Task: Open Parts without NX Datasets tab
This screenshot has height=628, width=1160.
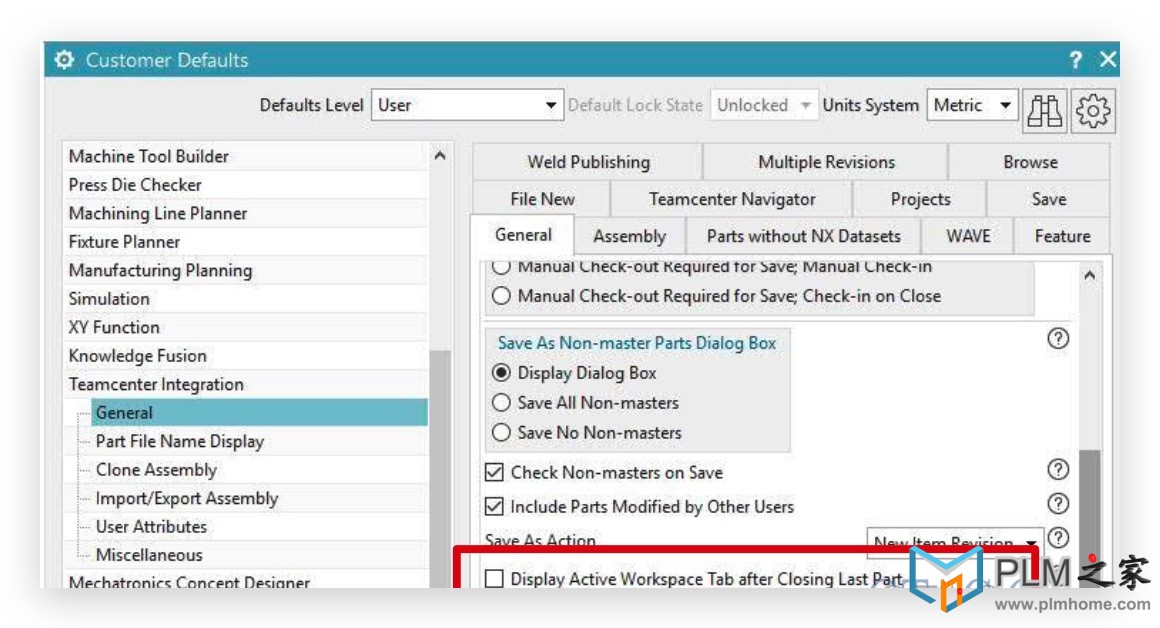Action: pos(803,236)
